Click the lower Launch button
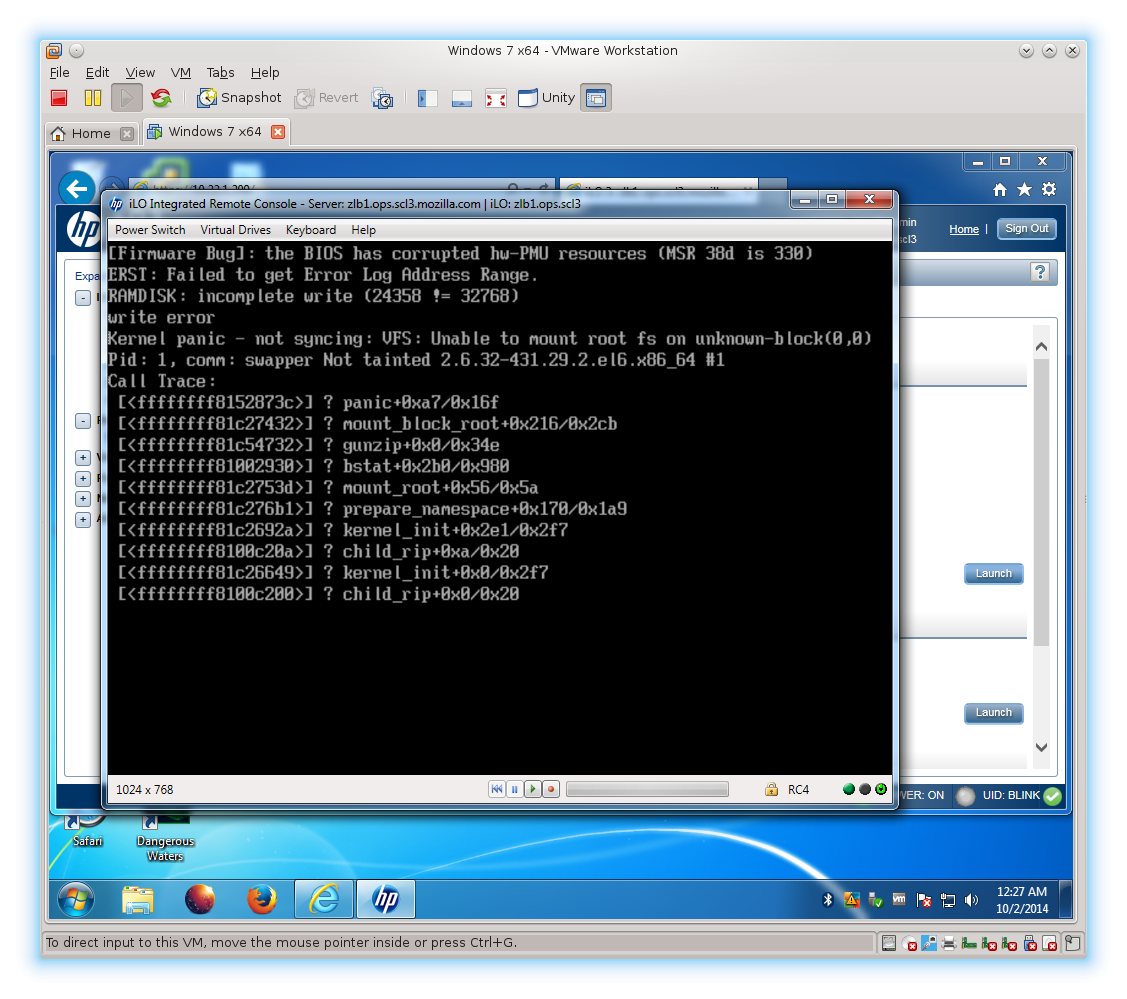This screenshot has width=1127, height=999. pyautogui.click(x=993, y=713)
